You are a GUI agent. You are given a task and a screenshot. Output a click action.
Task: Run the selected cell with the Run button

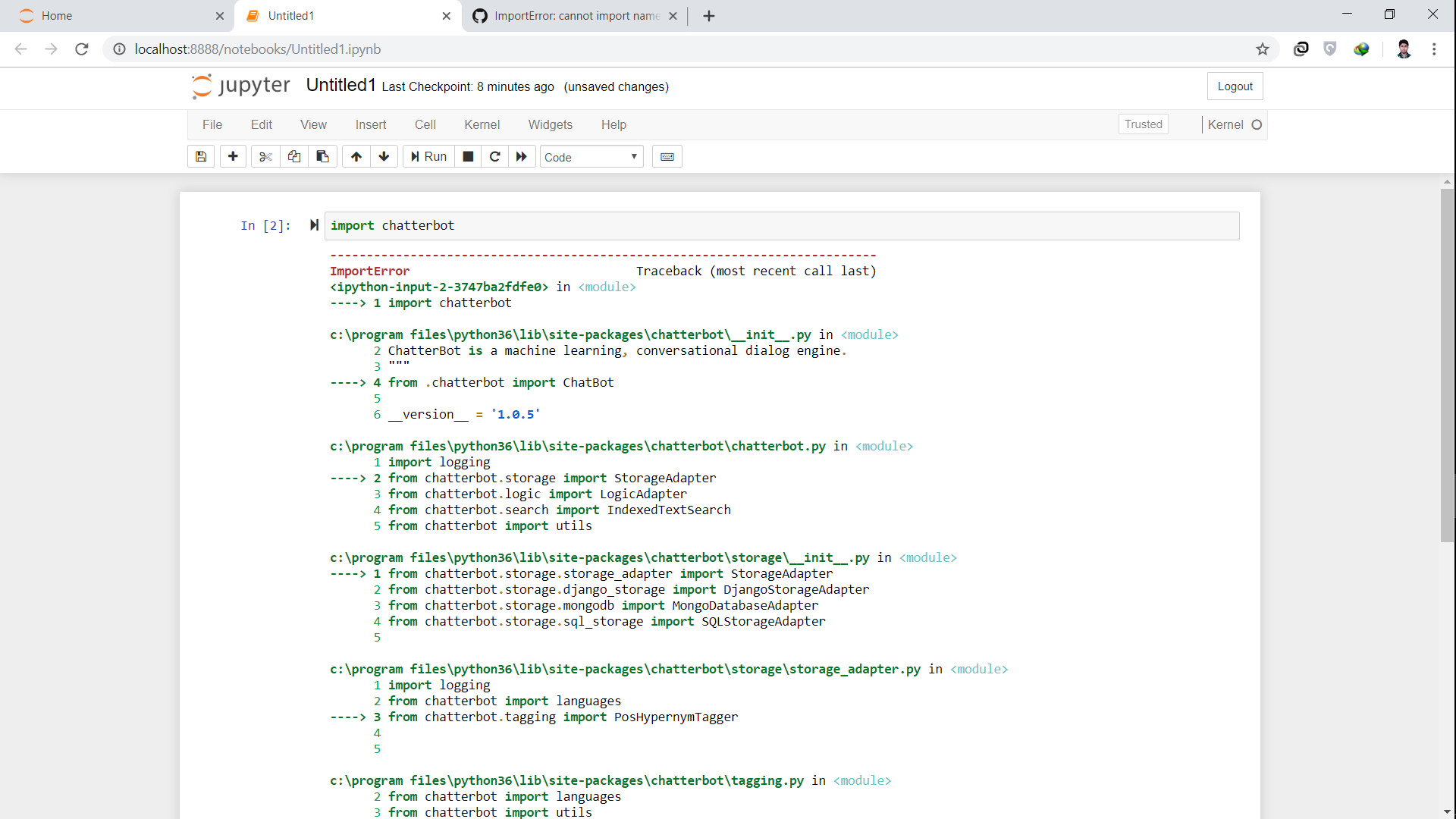point(428,156)
